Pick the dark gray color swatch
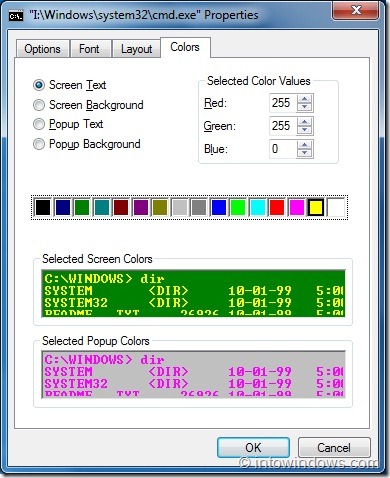 [x=199, y=207]
